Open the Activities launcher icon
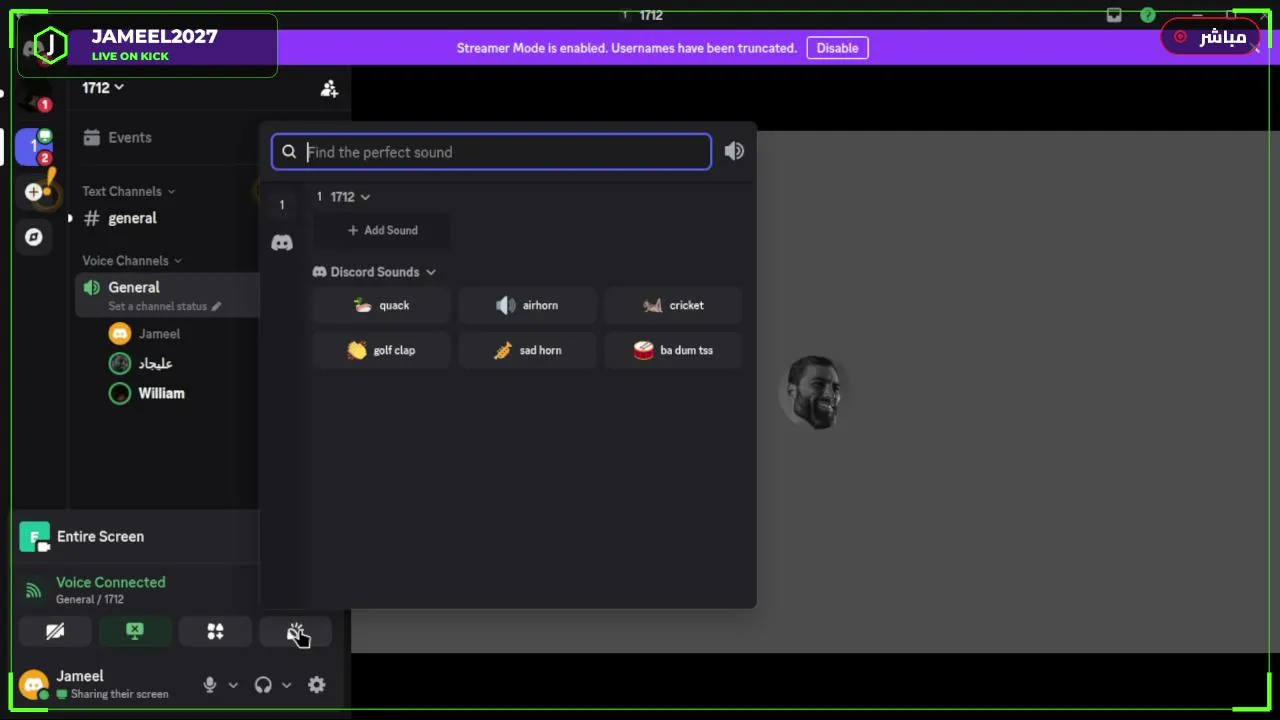The width and height of the screenshot is (1280, 720). (215, 632)
